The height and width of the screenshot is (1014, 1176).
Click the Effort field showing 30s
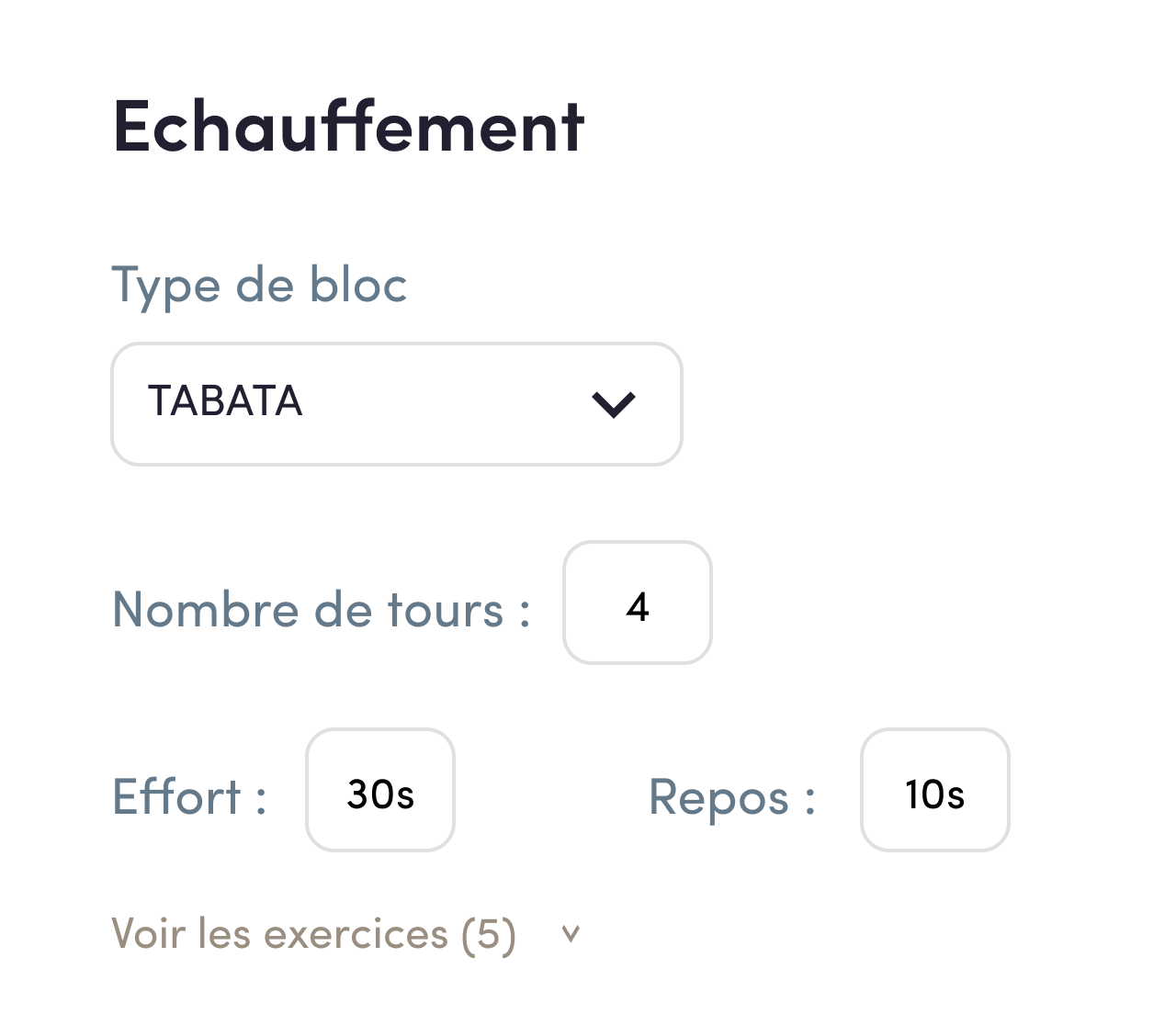click(379, 791)
